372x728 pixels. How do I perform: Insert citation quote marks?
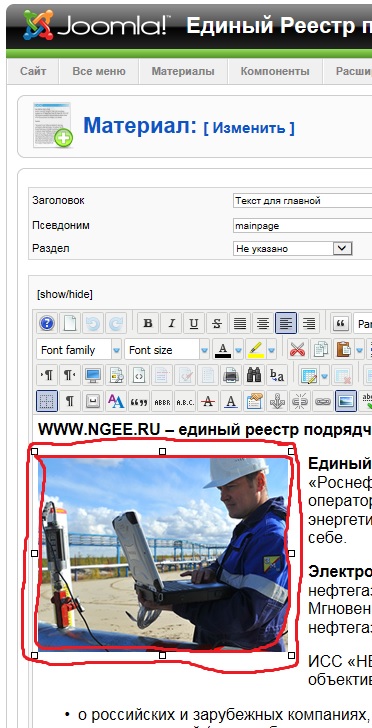tap(139, 401)
